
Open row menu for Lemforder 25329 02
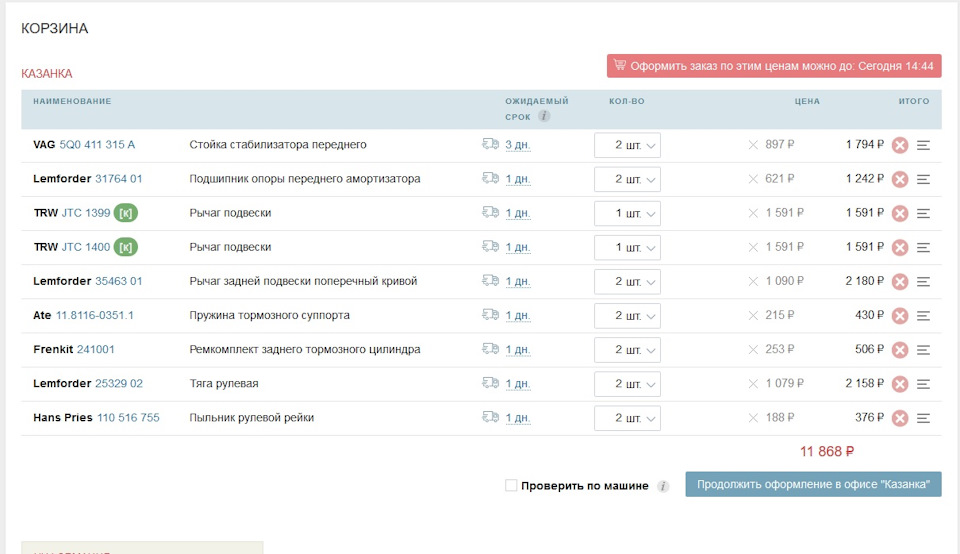click(923, 384)
